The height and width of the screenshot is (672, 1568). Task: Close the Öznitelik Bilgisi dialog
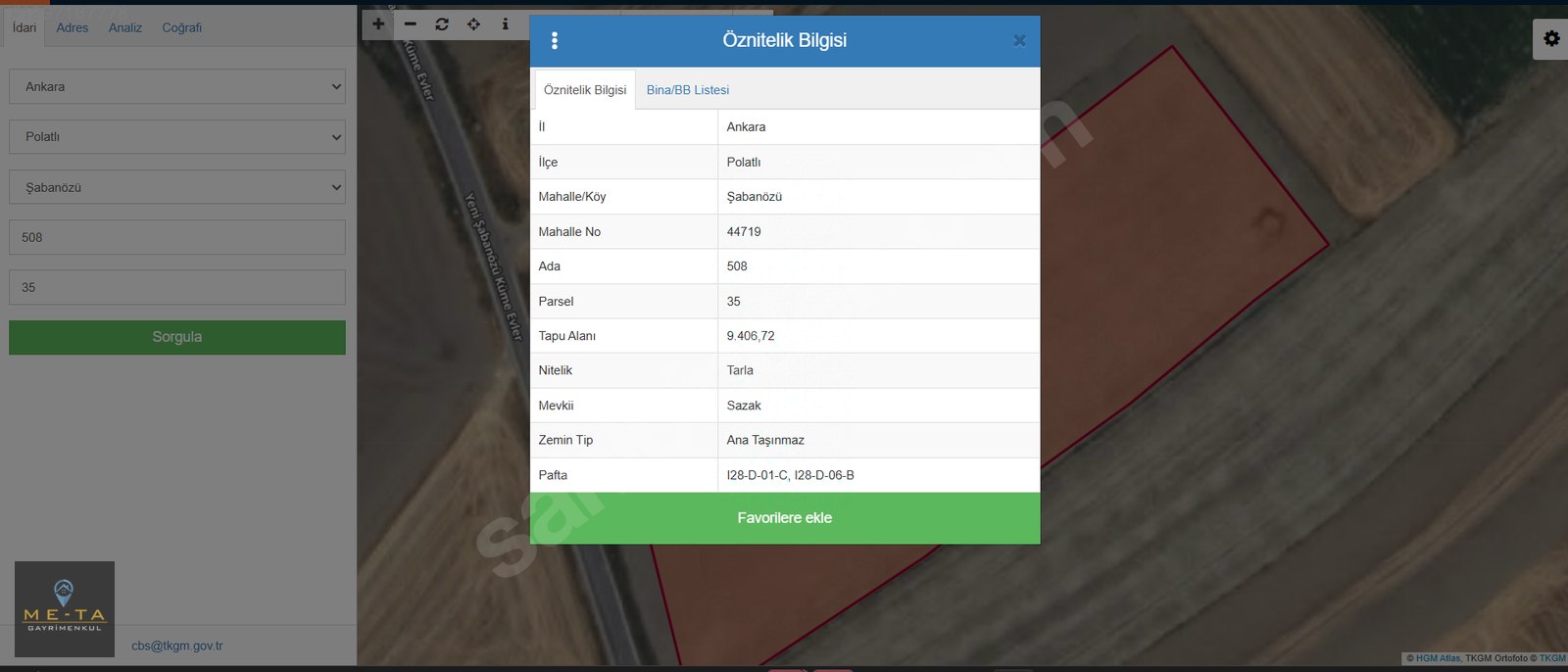click(1019, 41)
